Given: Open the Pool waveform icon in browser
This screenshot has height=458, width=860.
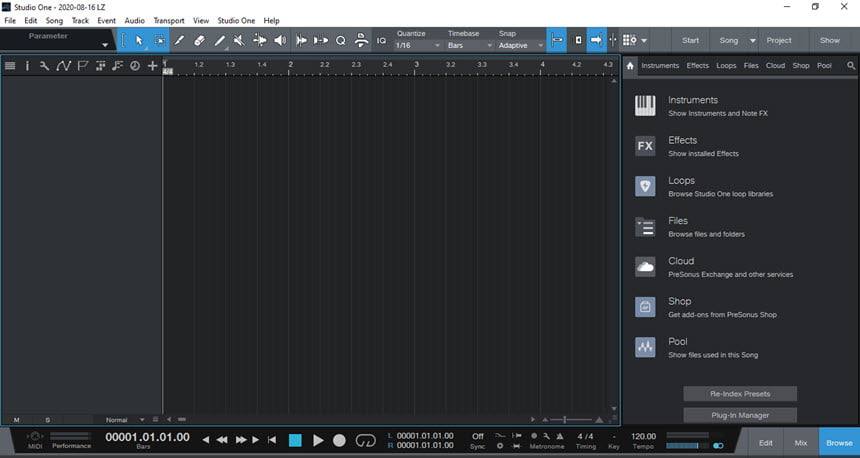Looking at the screenshot, I should coord(645,347).
